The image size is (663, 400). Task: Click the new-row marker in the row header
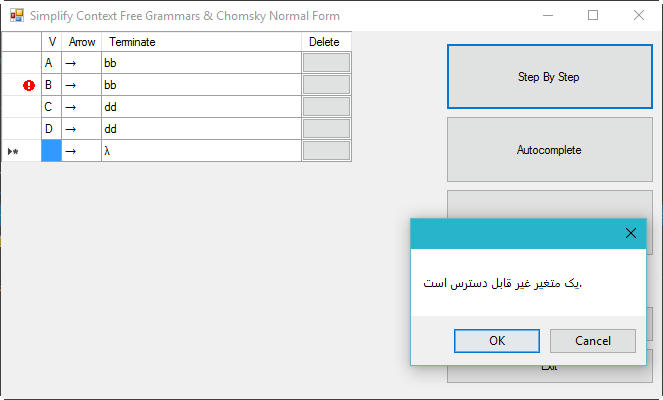pos(13,151)
